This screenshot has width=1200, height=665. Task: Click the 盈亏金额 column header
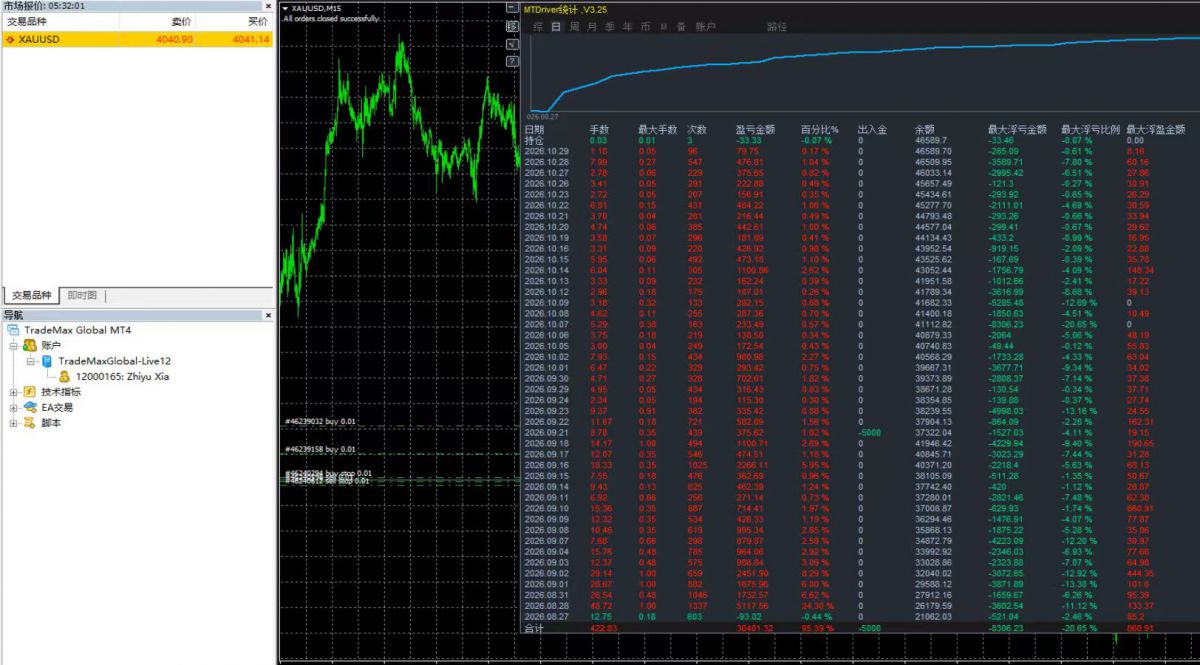tap(755, 129)
